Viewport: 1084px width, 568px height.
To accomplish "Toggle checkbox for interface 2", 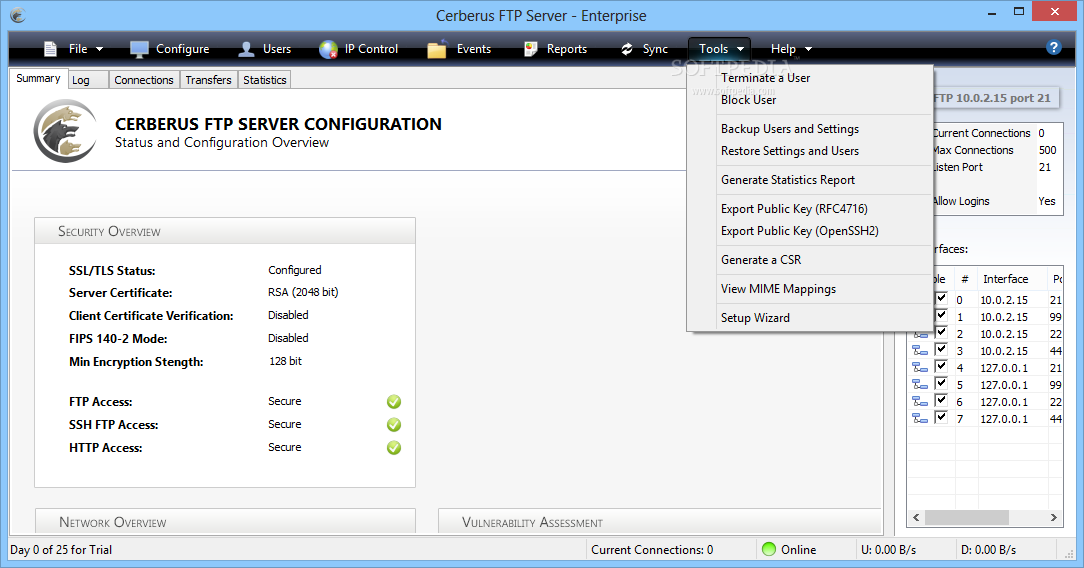I will (x=941, y=332).
